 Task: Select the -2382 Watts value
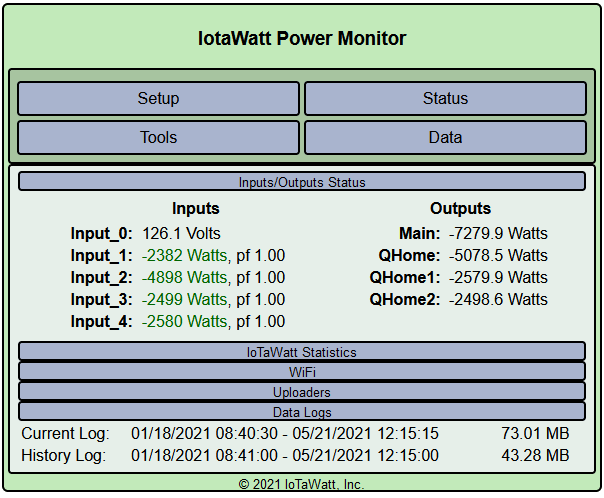point(185,255)
